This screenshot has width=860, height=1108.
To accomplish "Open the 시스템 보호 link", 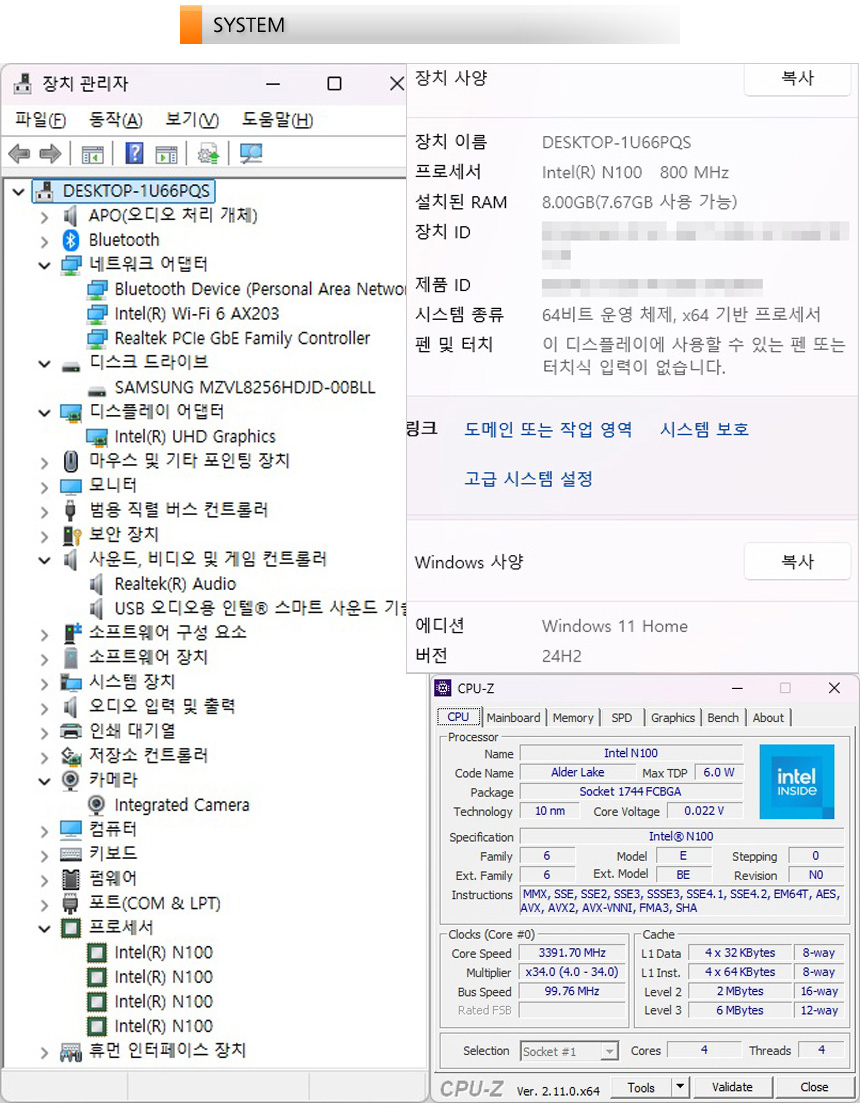I will coord(704,430).
